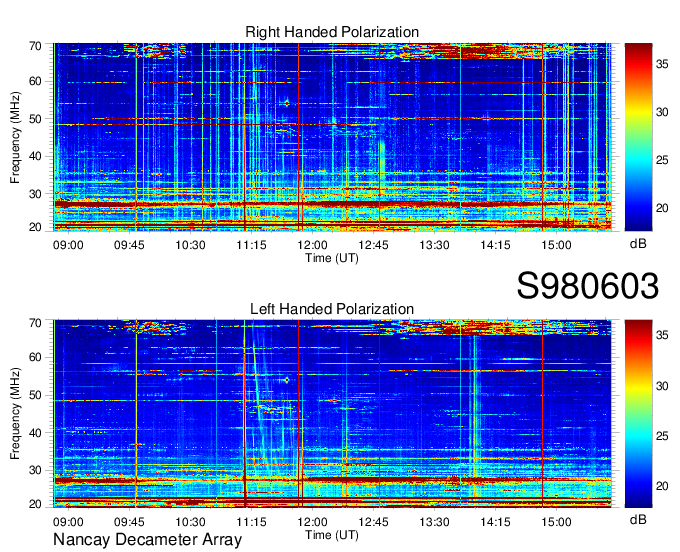The height and width of the screenshot is (552, 680).
Task: Click the 12:45 tick label on the bottom plot
Action: (373, 522)
